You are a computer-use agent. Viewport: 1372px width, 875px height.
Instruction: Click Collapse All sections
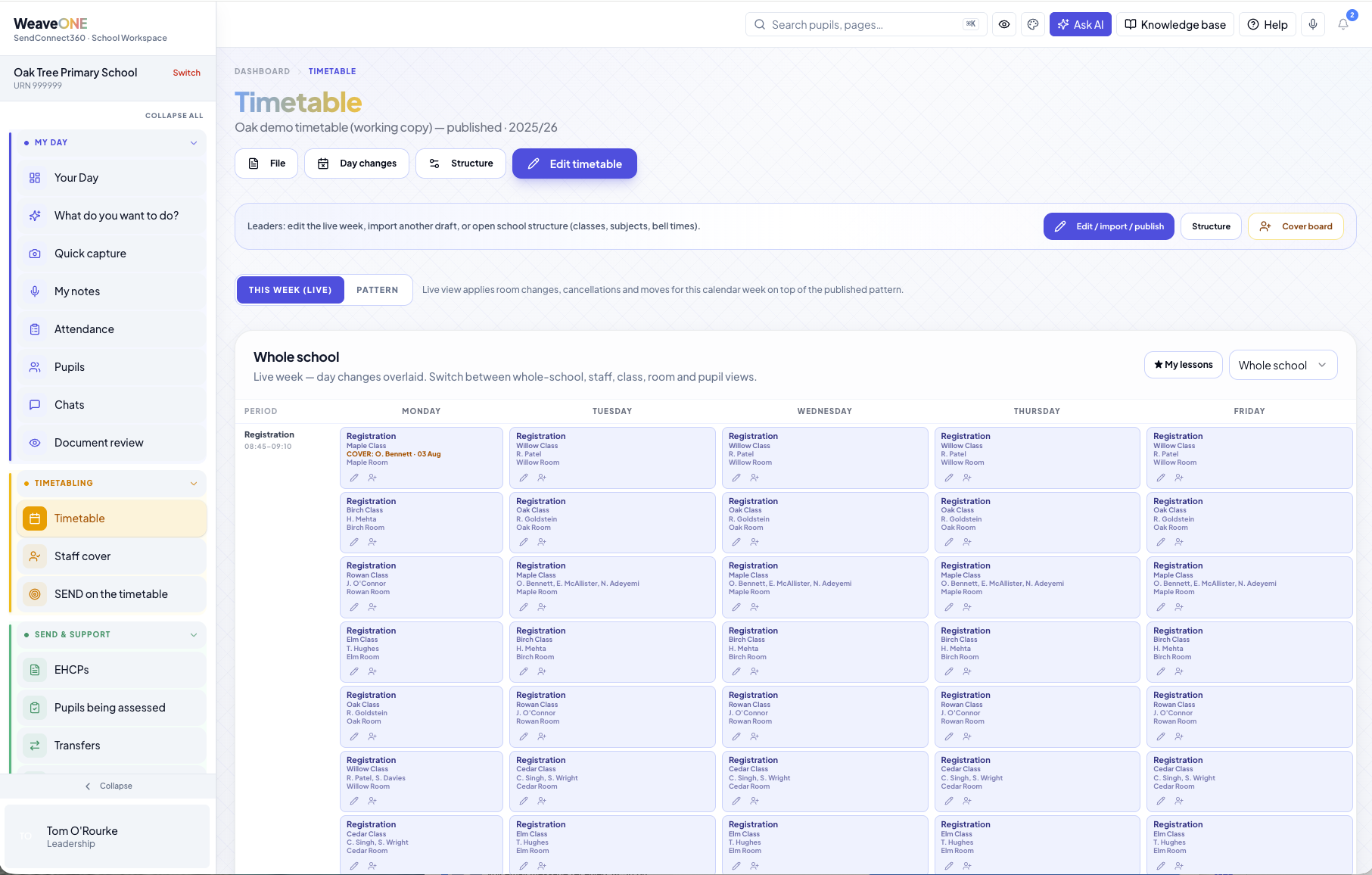click(174, 116)
